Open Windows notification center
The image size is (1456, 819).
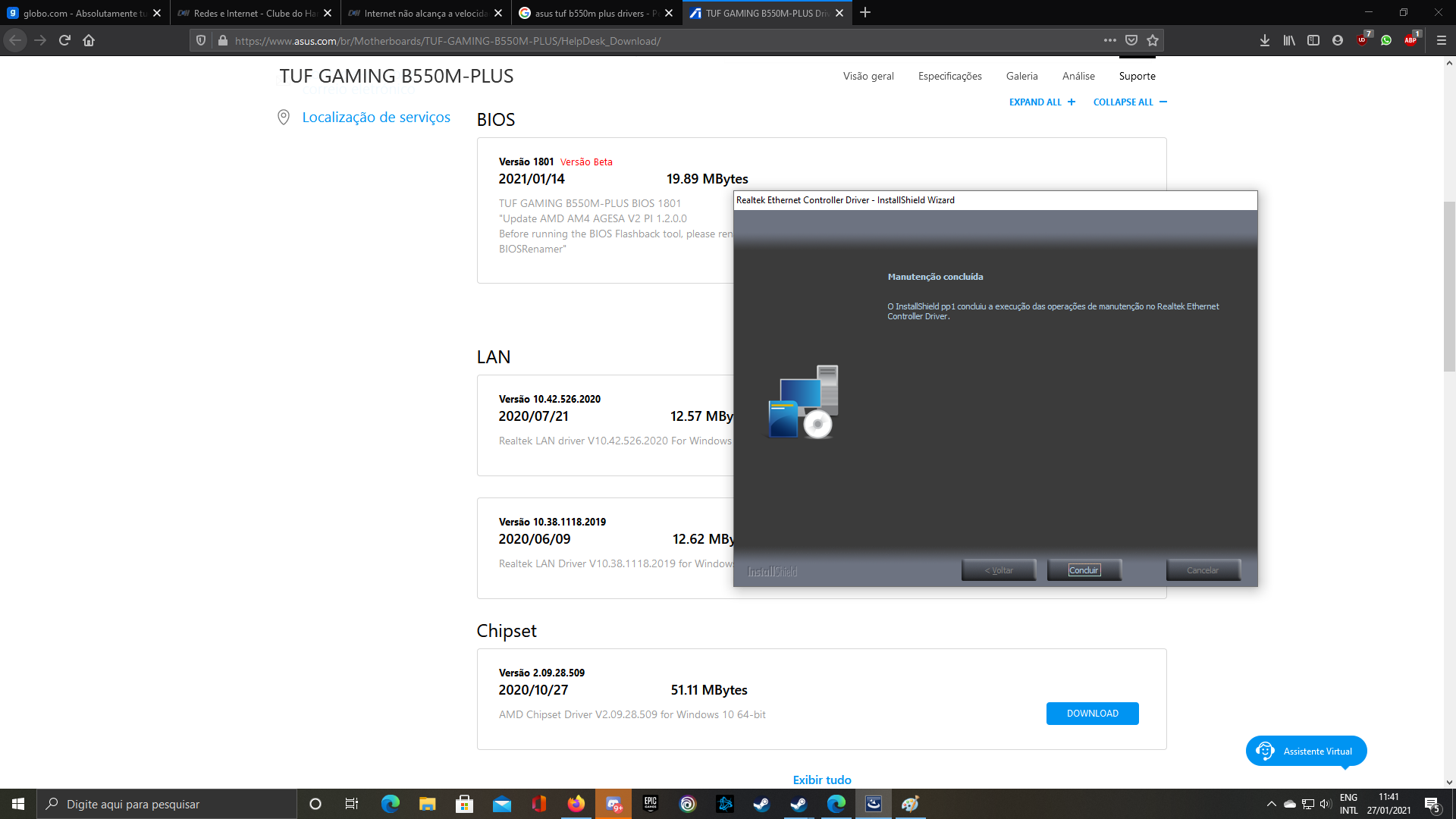click(x=1432, y=804)
